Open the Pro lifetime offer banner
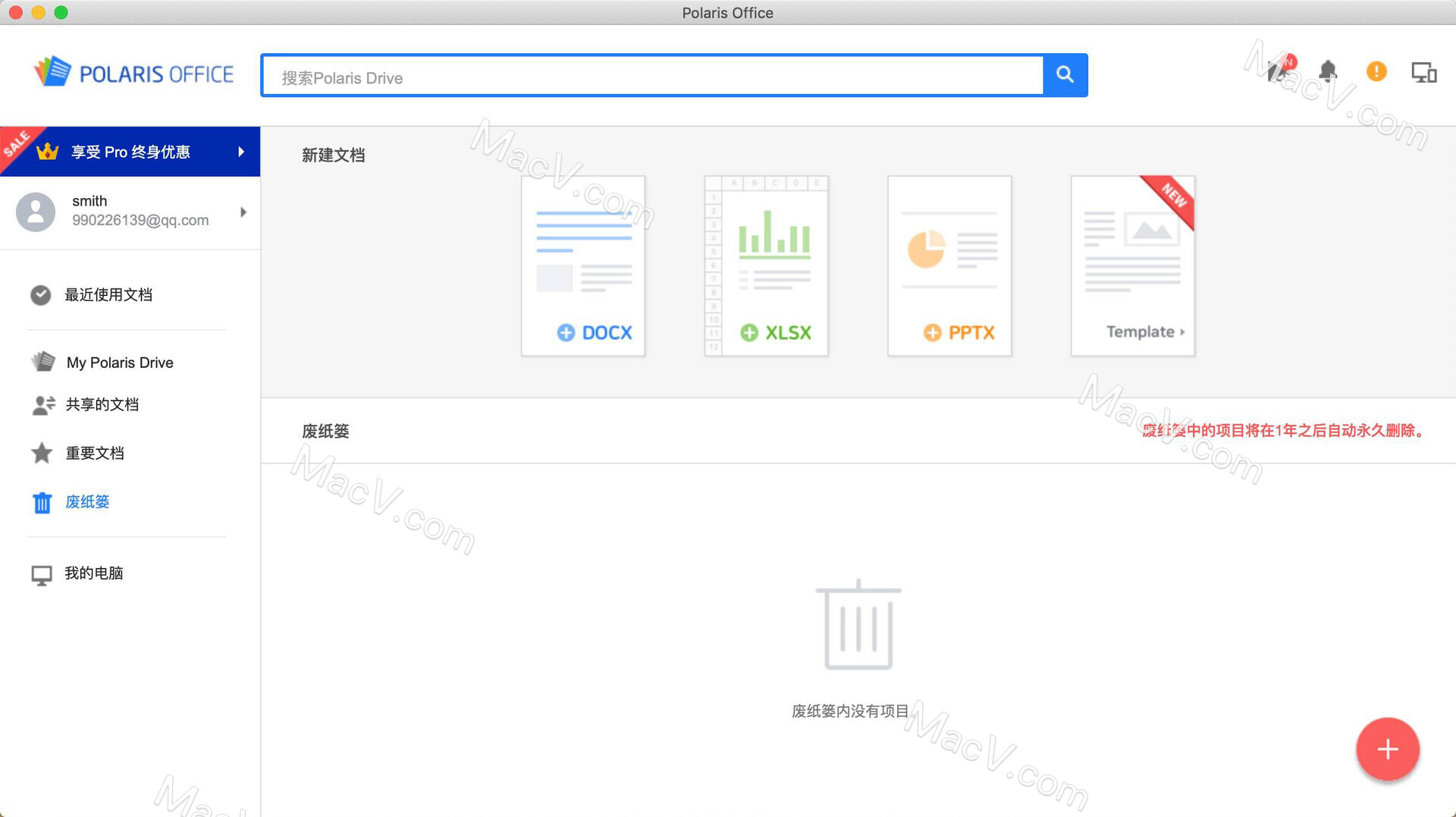 tap(130, 152)
